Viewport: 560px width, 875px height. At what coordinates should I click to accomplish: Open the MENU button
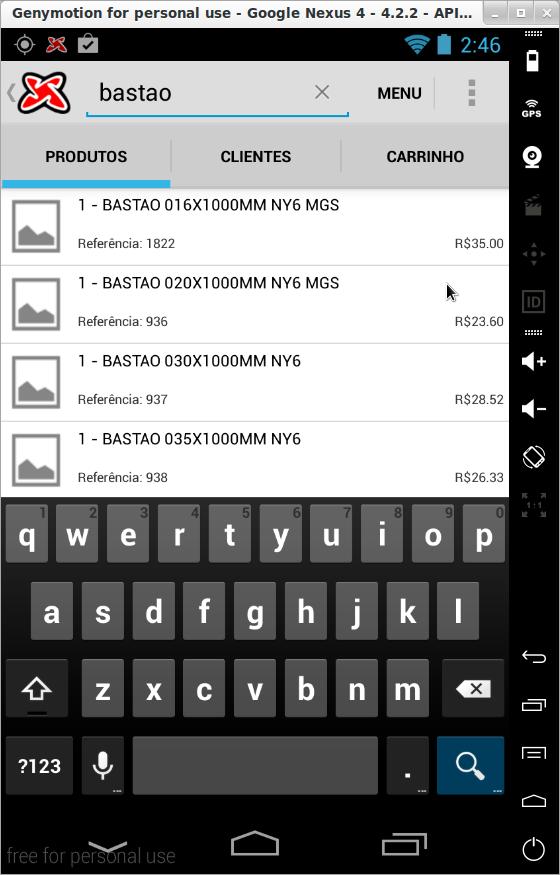(399, 93)
